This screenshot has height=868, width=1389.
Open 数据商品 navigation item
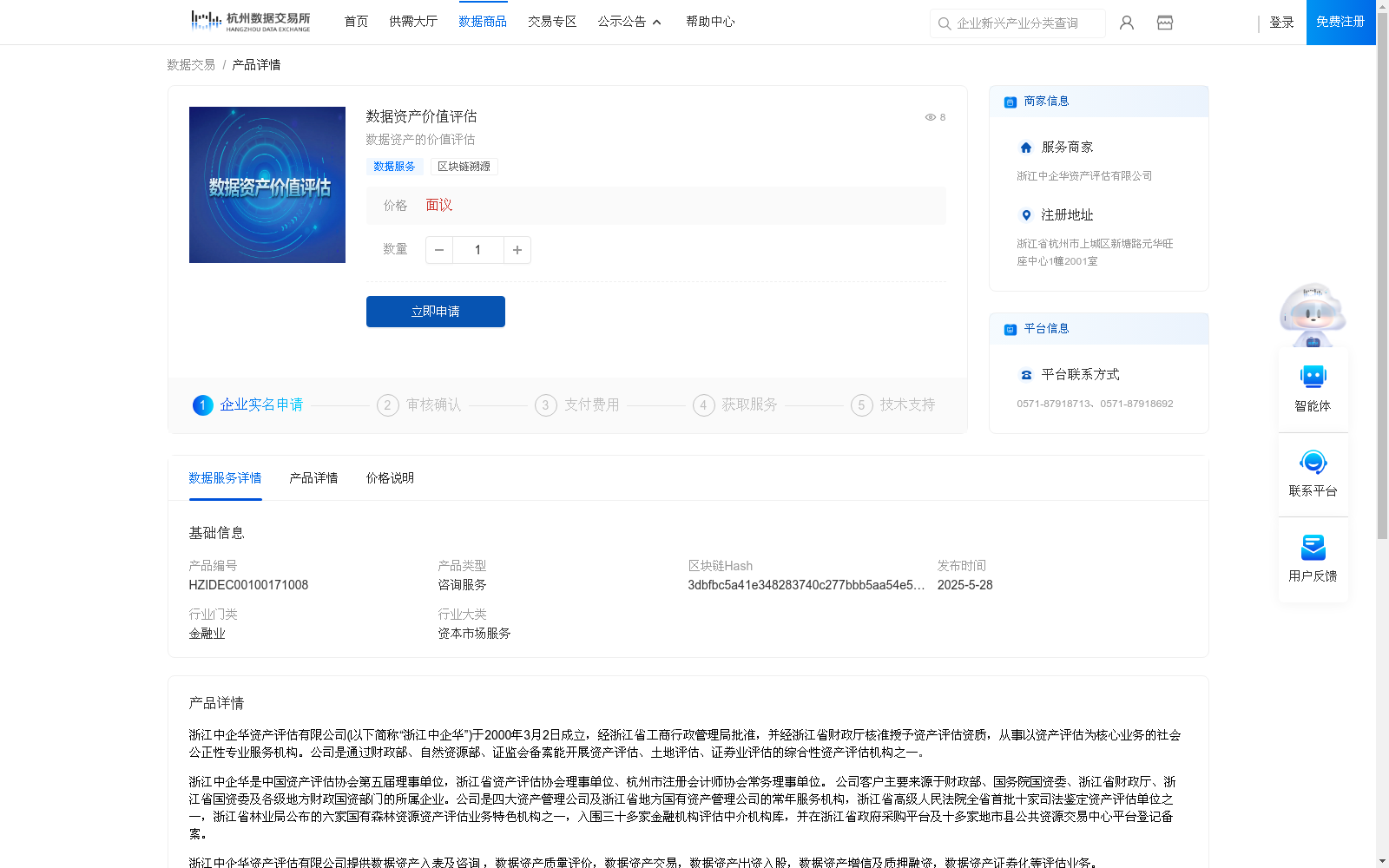pos(483,22)
